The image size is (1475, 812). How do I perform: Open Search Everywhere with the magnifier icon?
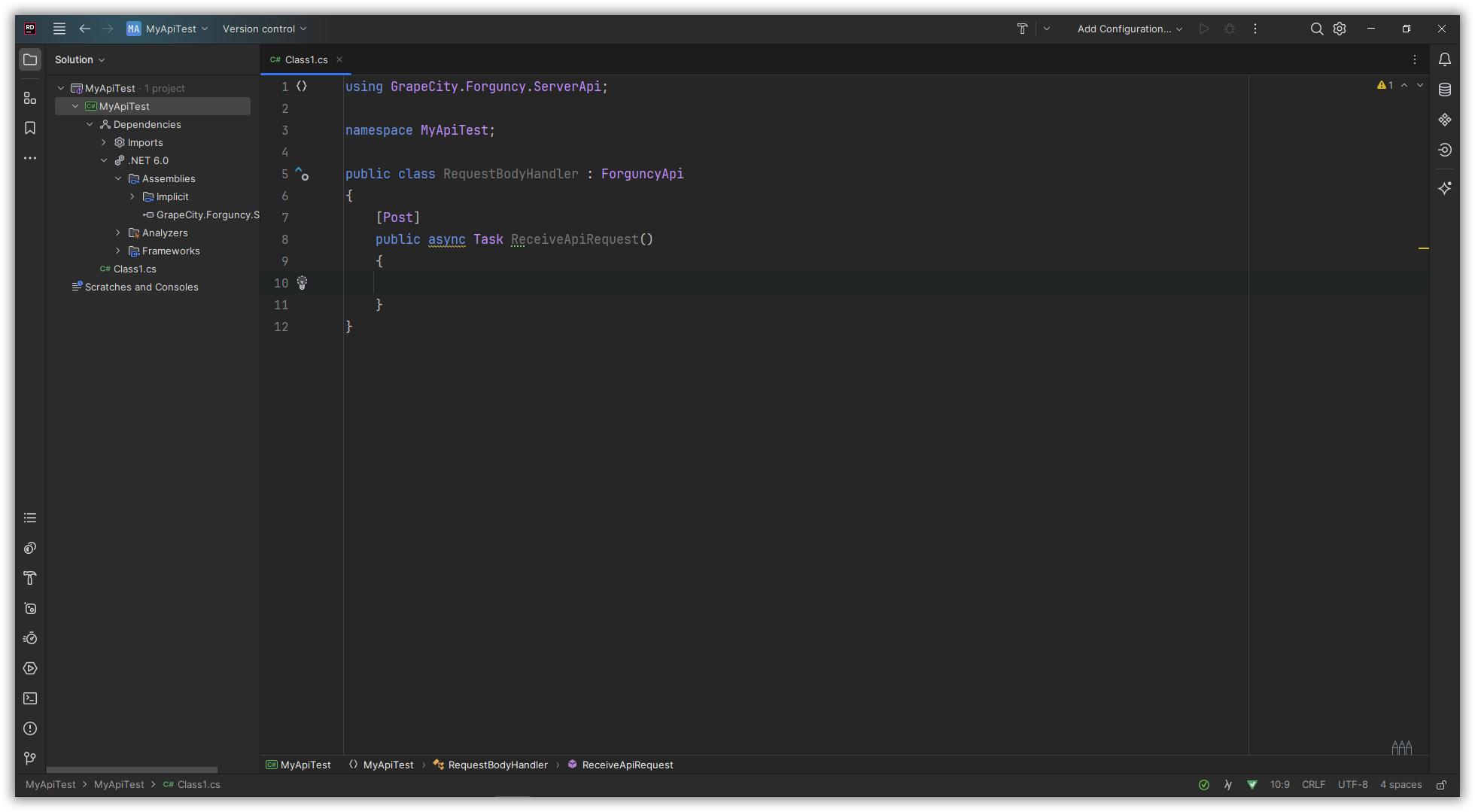[1316, 29]
